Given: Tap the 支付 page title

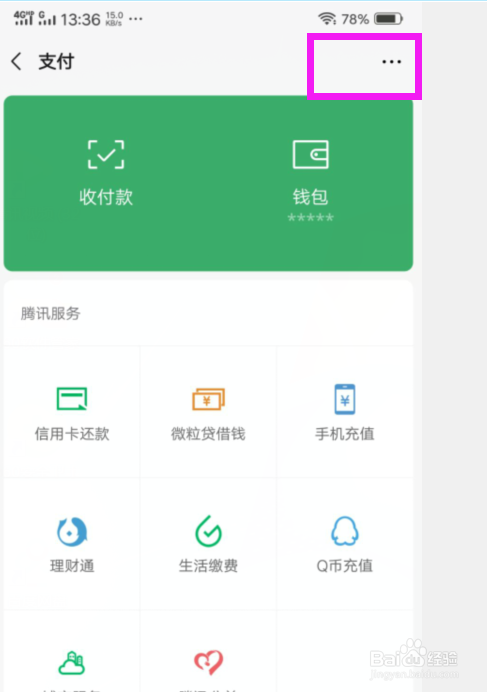Looking at the screenshot, I should tap(56, 61).
